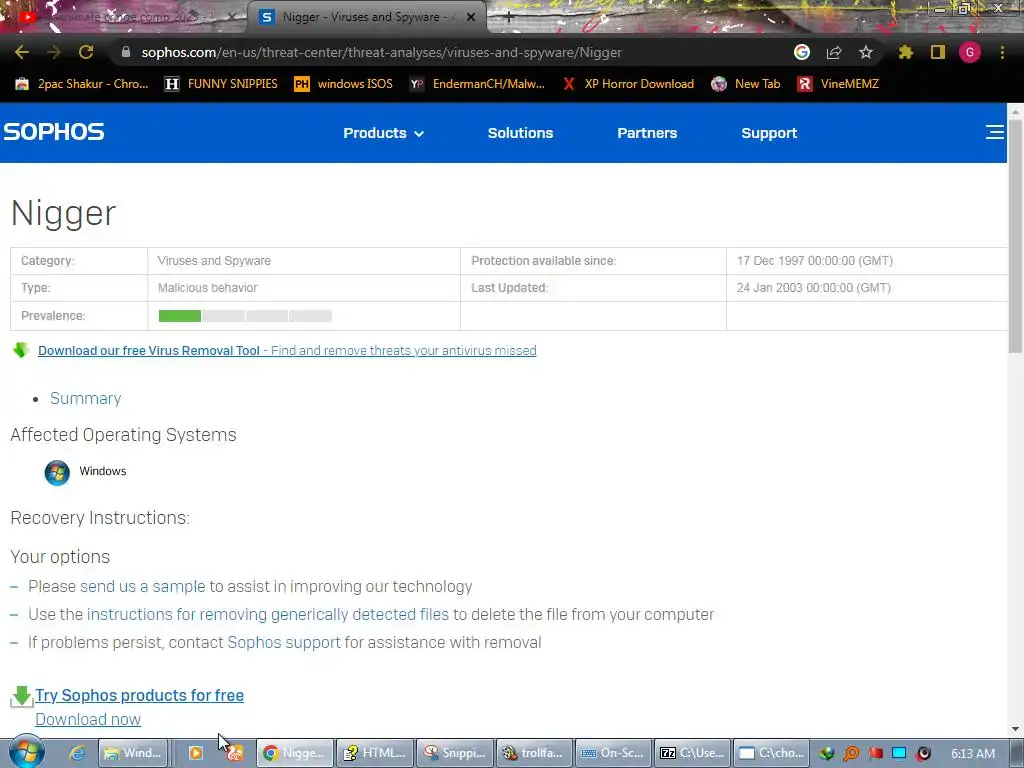
Task: Click the scrollbar down arrow
Action: click(x=1015, y=729)
